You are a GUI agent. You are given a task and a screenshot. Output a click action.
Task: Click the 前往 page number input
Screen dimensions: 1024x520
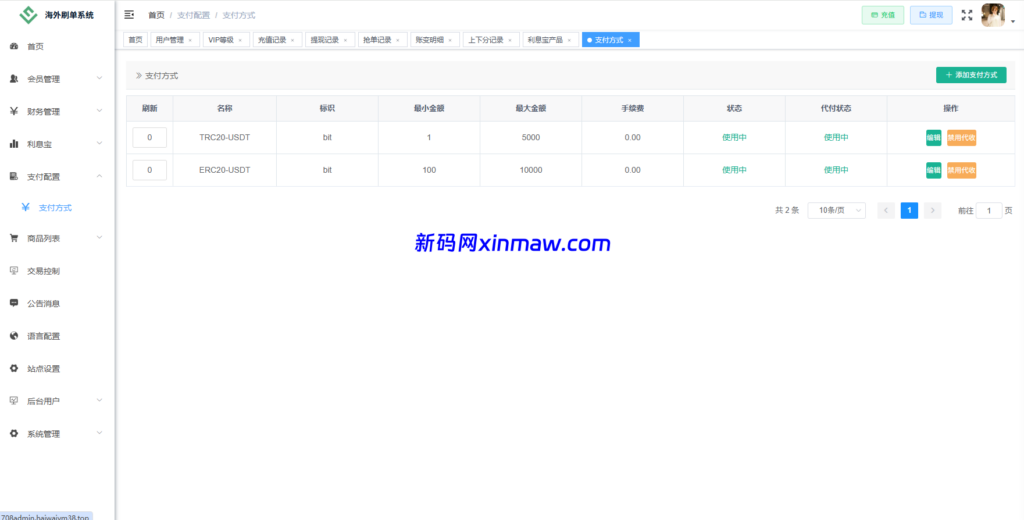click(989, 210)
